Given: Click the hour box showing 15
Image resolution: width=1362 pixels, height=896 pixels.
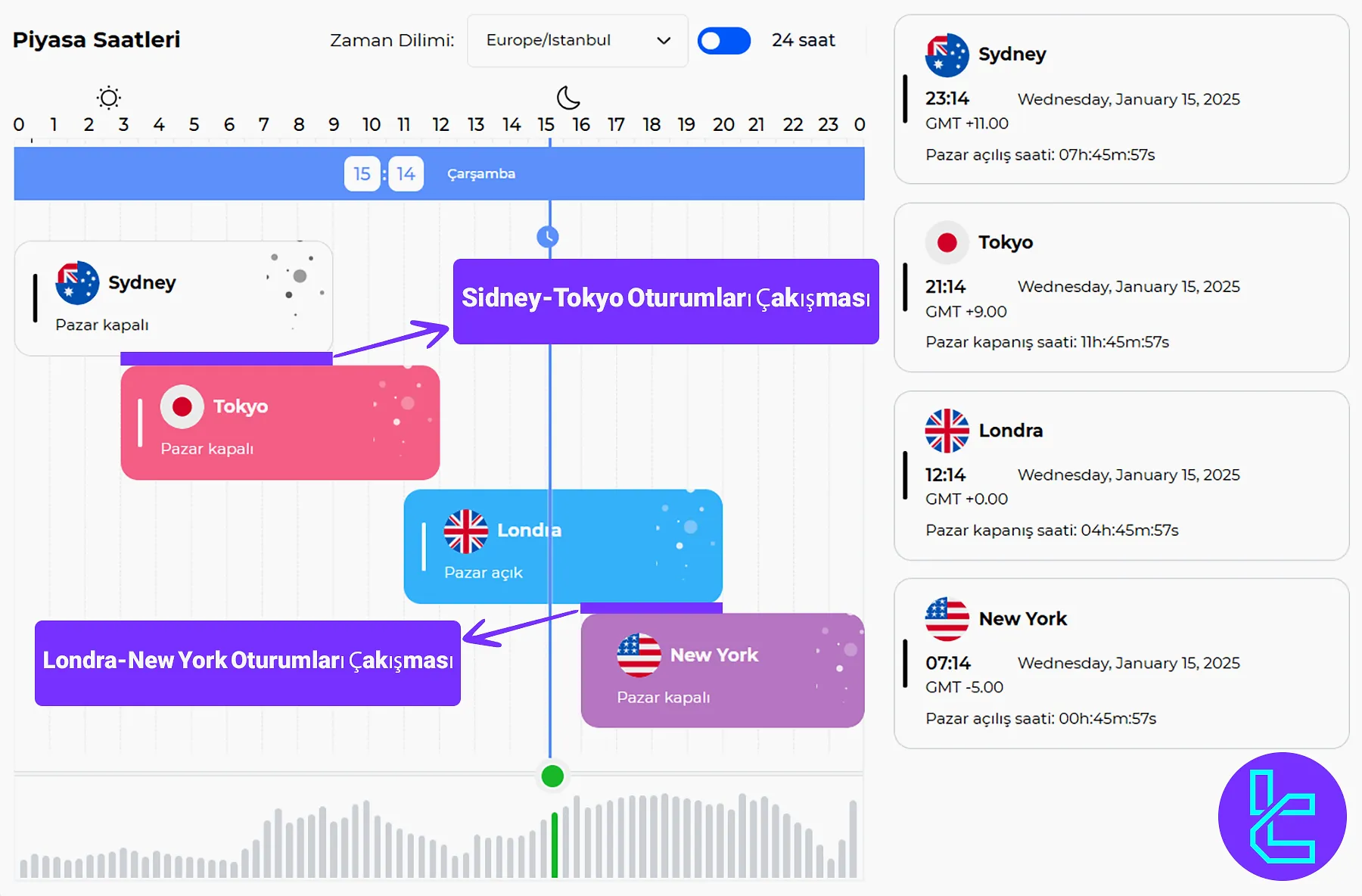Looking at the screenshot, I should click(362, 174).
